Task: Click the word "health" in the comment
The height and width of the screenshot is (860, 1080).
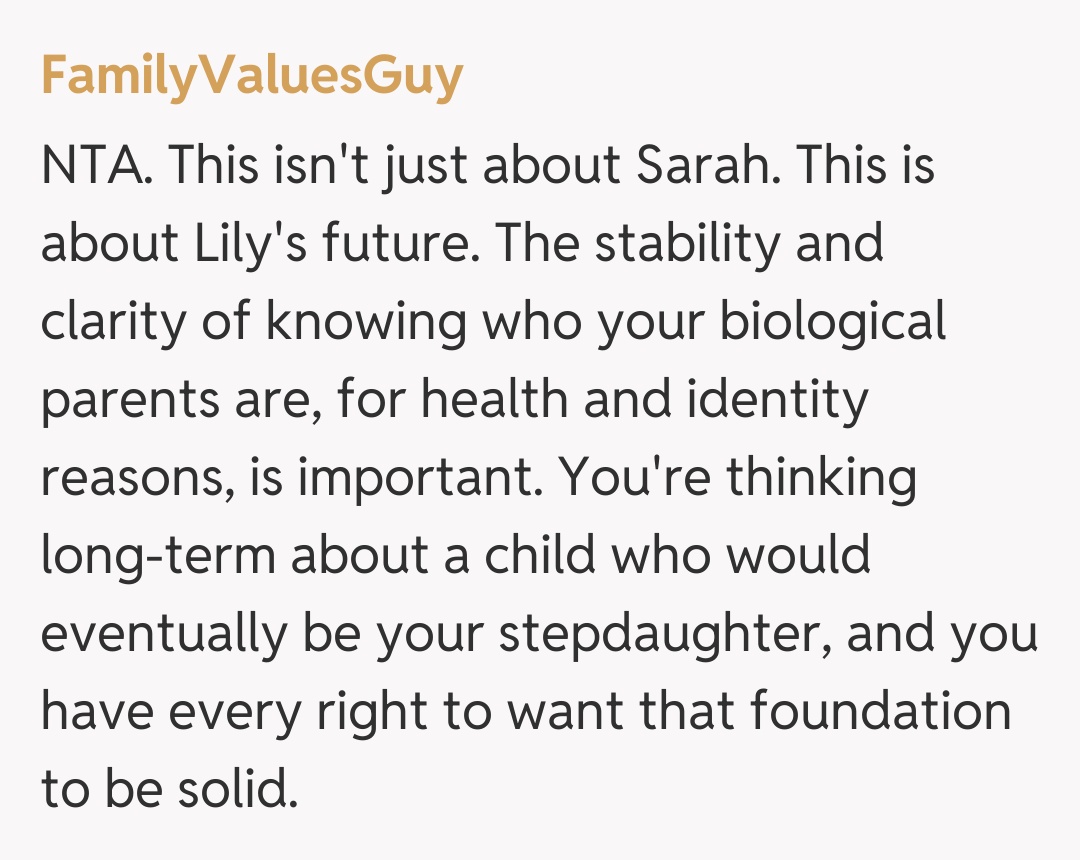Action: pos(496,399)
